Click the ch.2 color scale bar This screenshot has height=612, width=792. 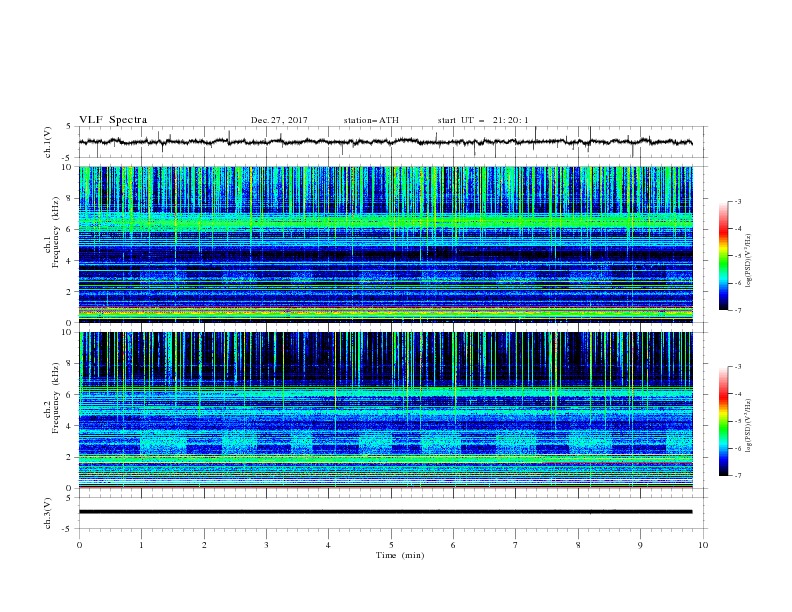pos(723,421)
